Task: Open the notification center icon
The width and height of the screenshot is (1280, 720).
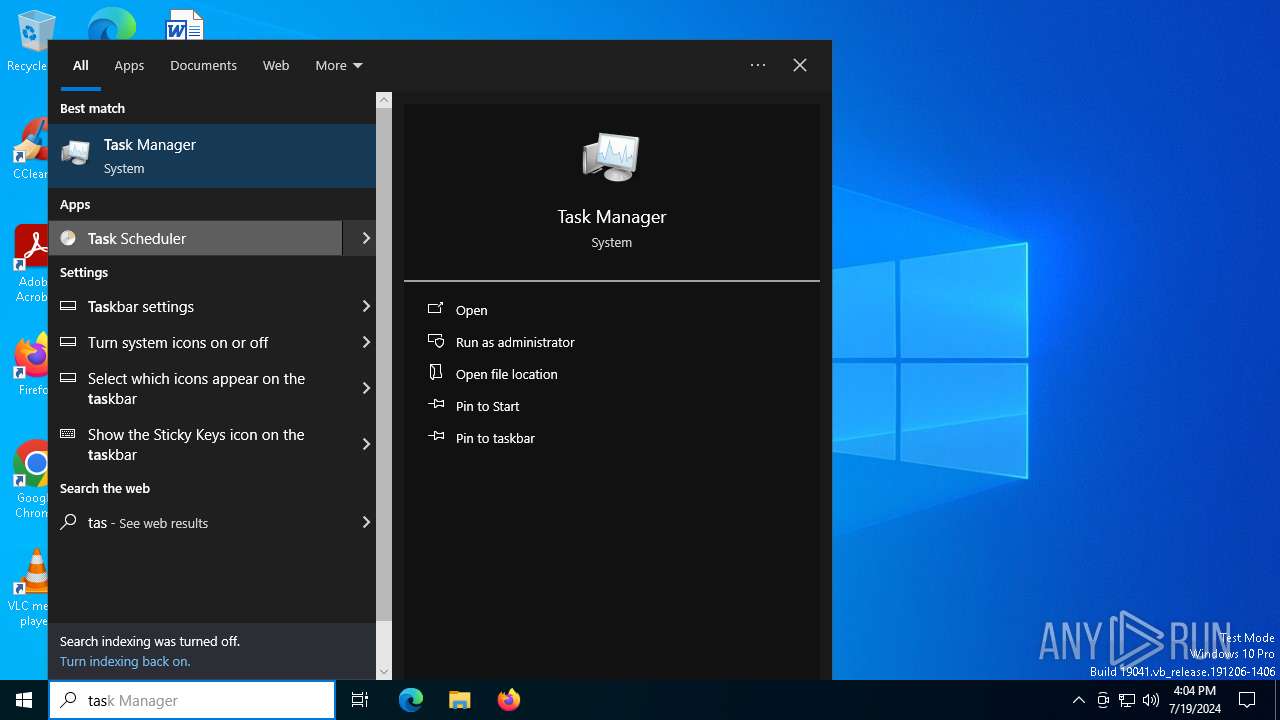Action: click(1247, 700)
